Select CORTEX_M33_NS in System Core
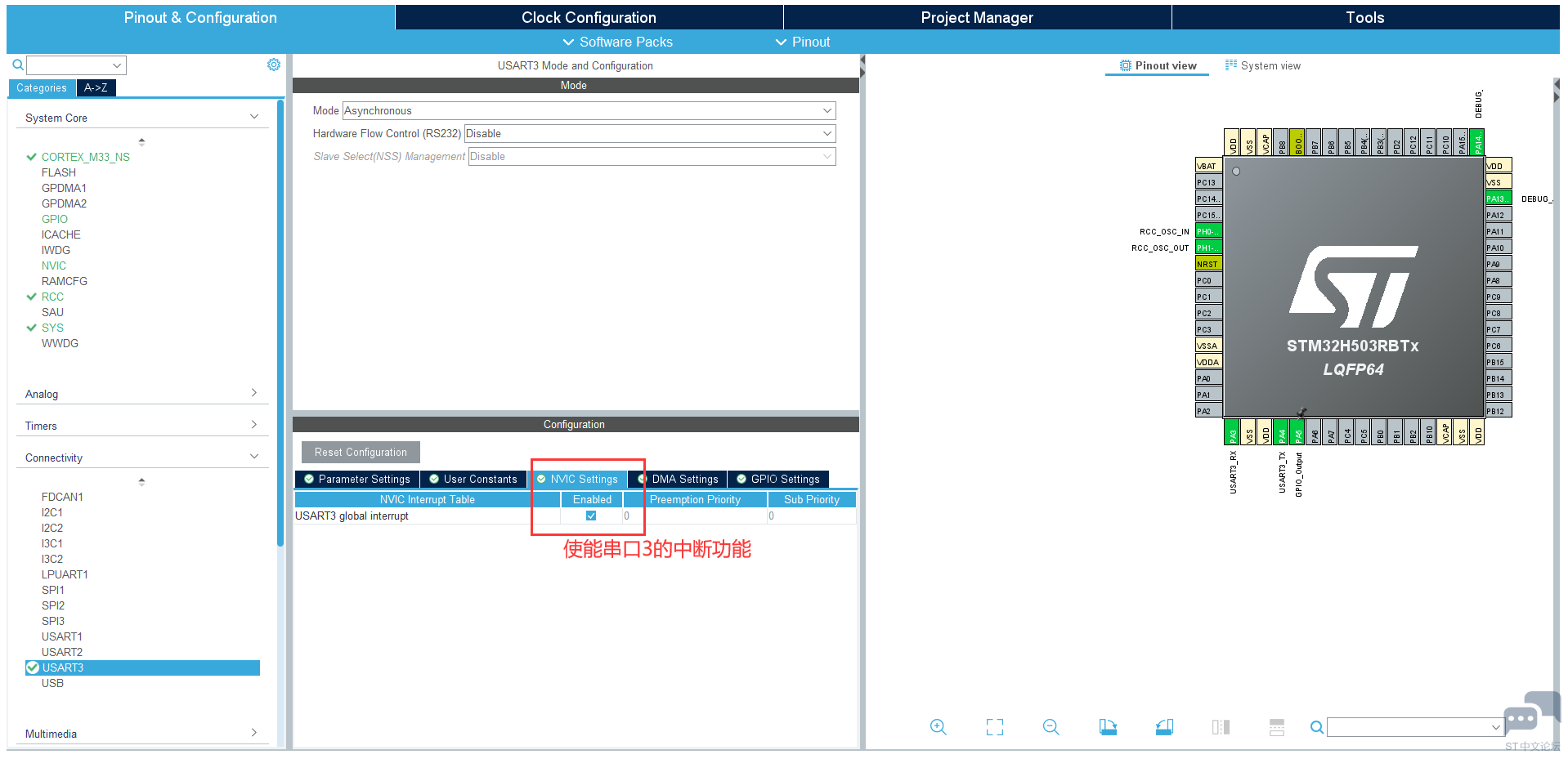This screenshot has height=759, width=1568. point(86,157)
